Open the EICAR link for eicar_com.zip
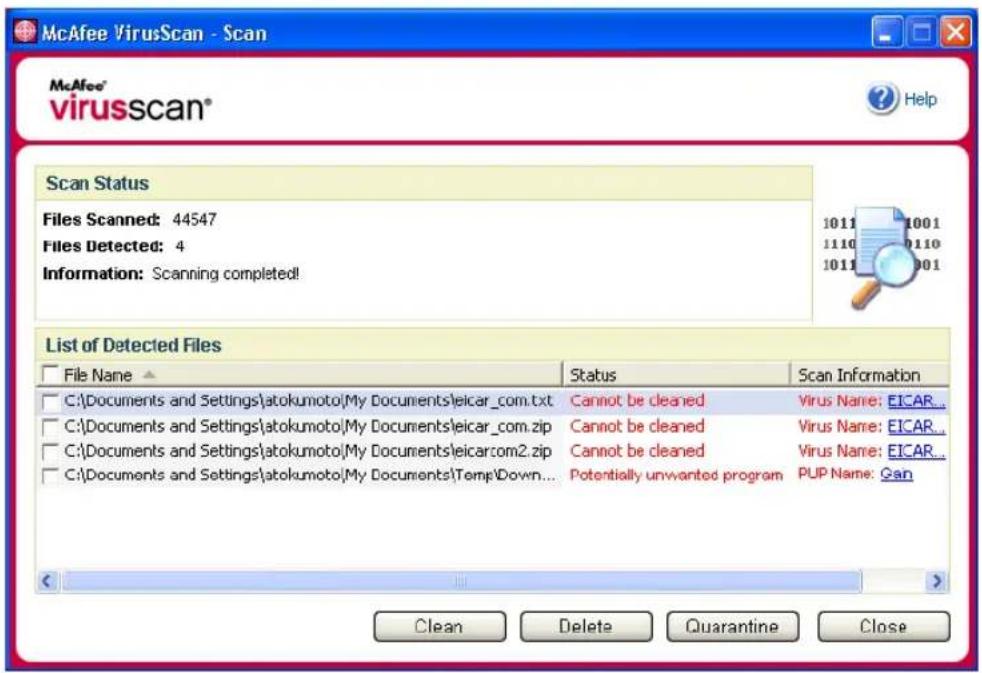 tap(916, 426)
